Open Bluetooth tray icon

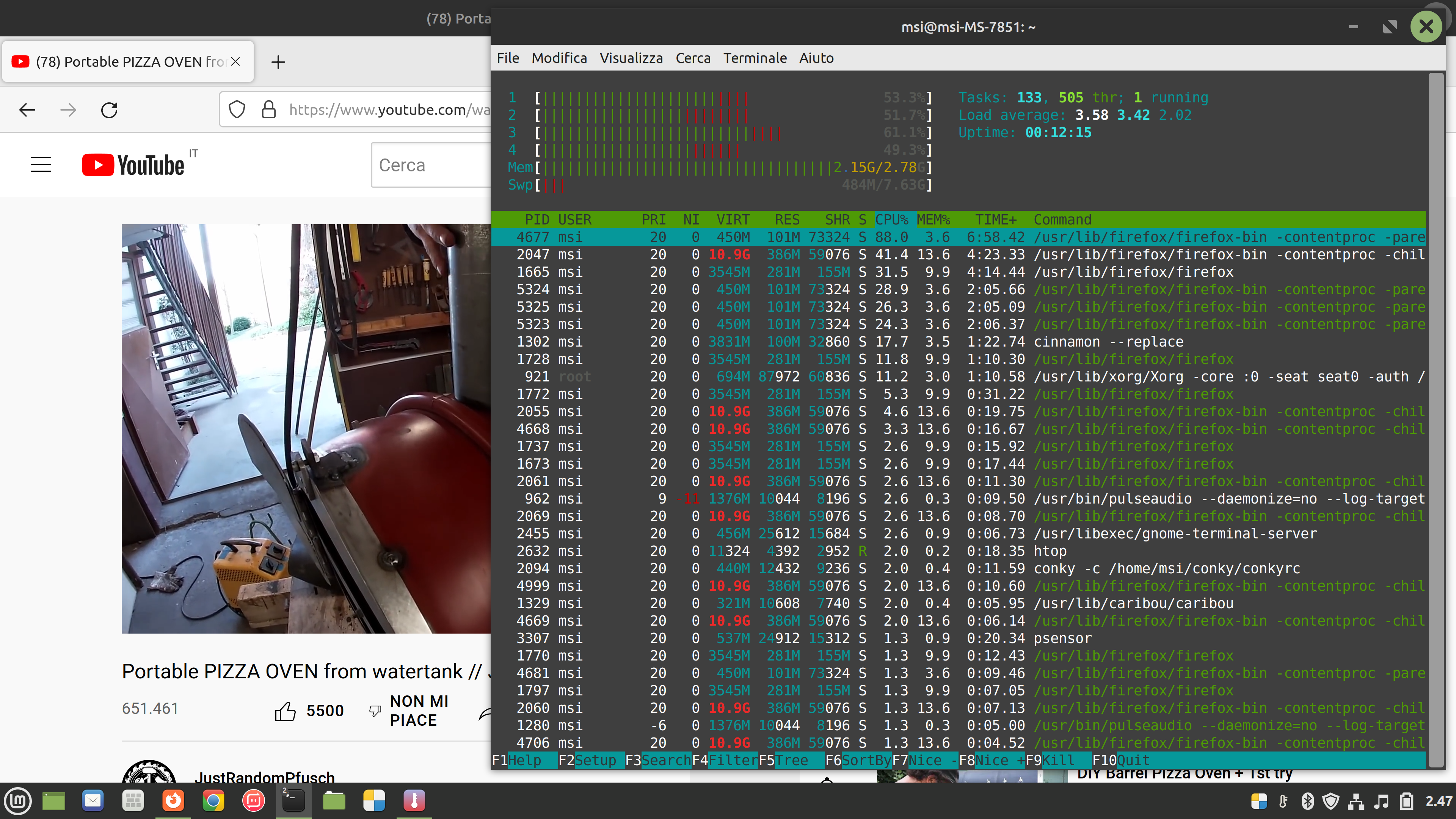point(1307,801)
